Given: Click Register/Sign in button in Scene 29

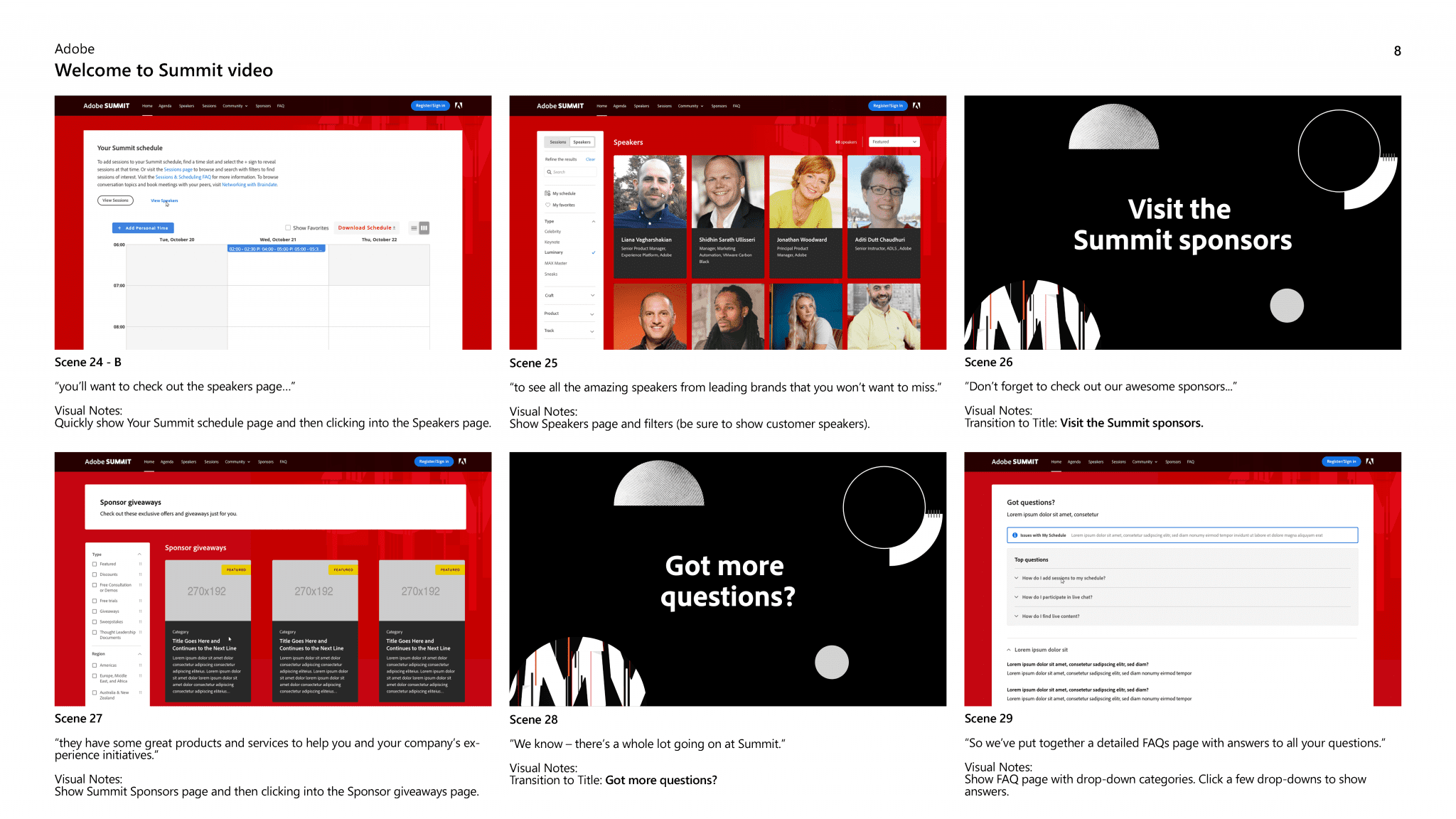Looking at the screenshot, I should (1341, 461).
